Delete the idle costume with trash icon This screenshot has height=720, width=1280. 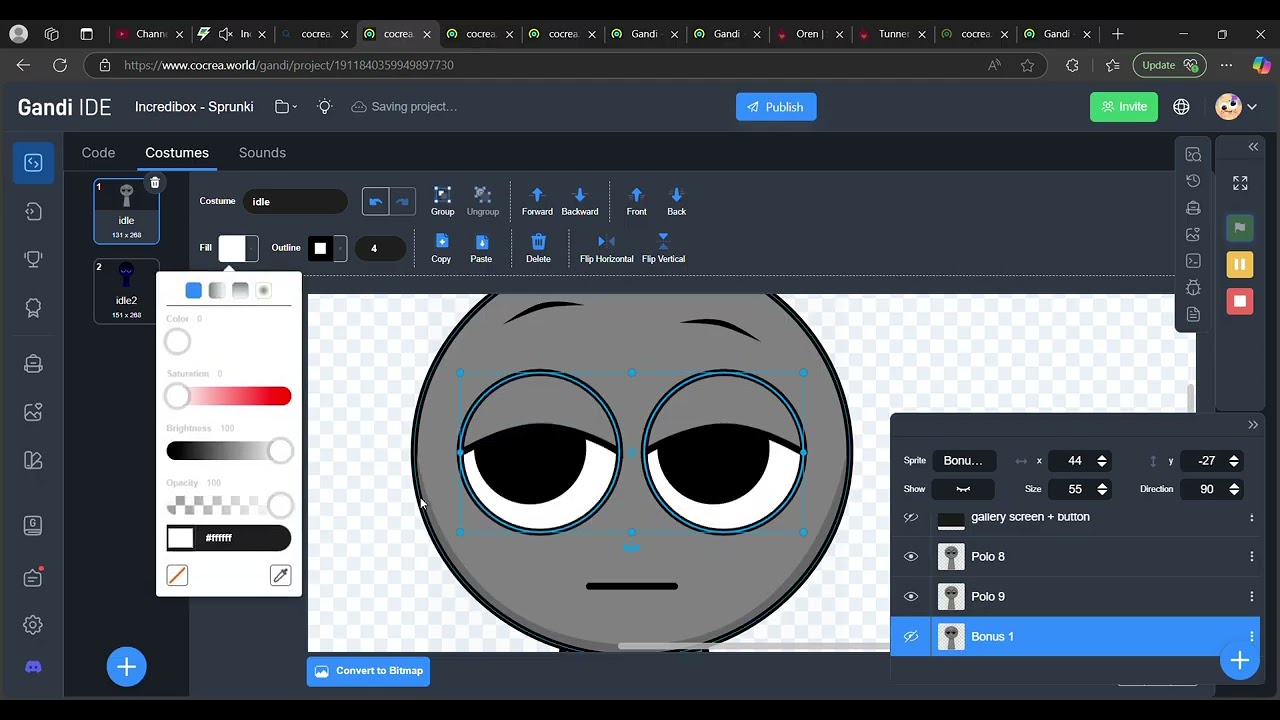pos(154,183)
